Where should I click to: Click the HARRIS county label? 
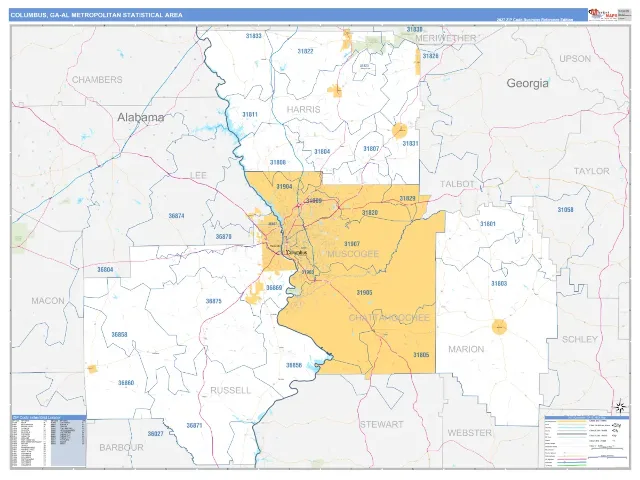(303, 109)
